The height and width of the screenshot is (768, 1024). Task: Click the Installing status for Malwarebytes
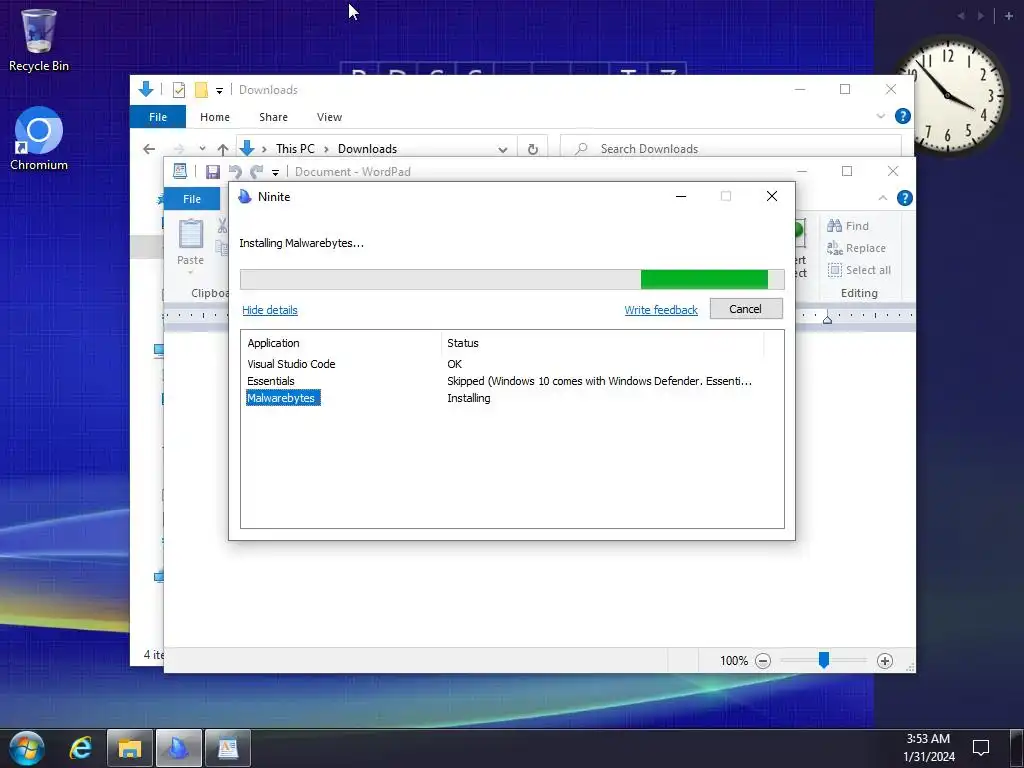469,398
